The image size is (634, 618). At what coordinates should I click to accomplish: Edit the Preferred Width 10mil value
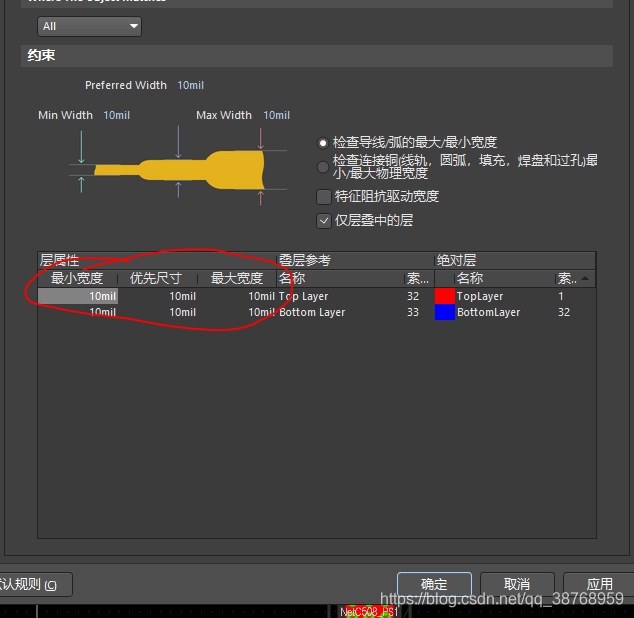pos(190,85)
